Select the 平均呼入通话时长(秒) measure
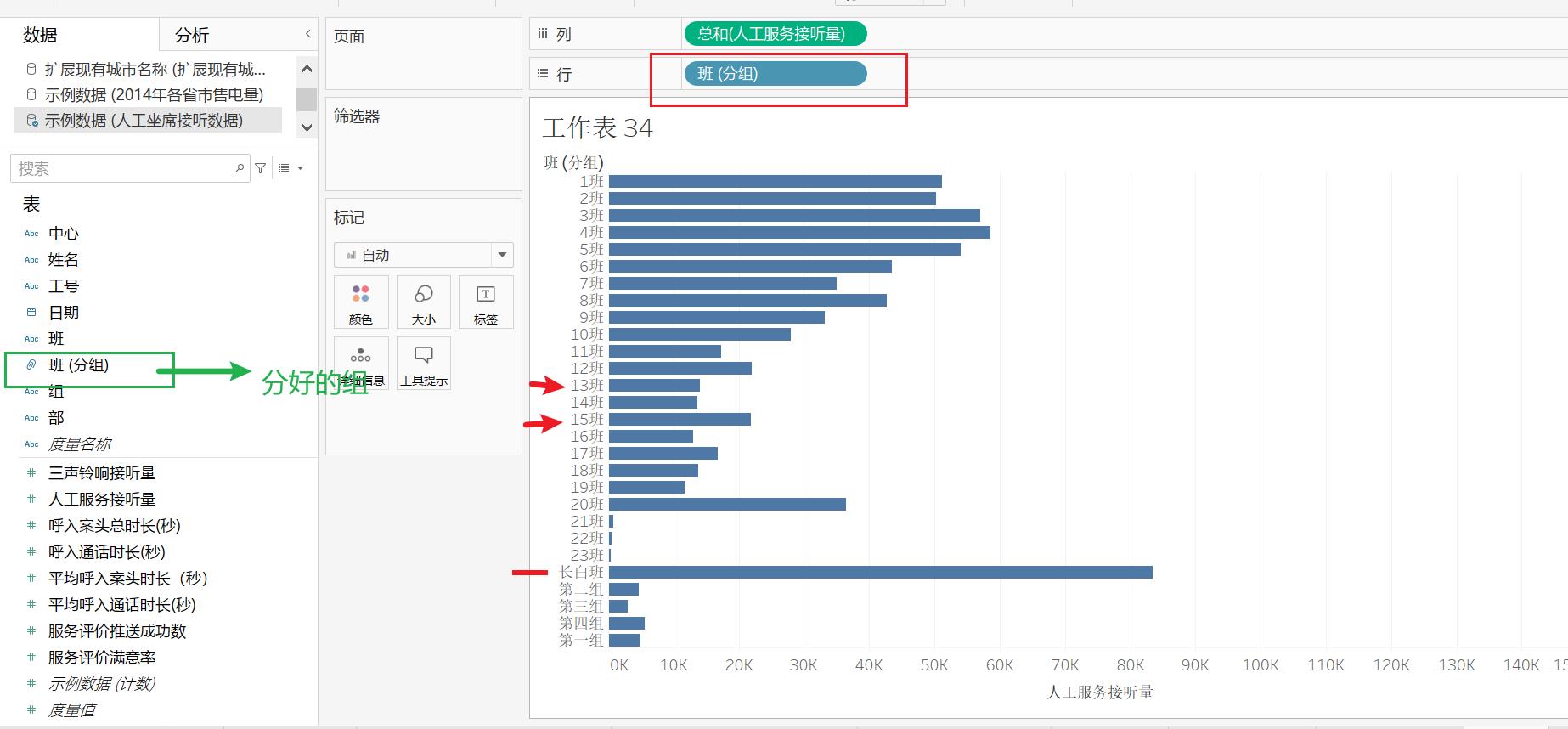The image size is (1568, 729). (122, 604)
